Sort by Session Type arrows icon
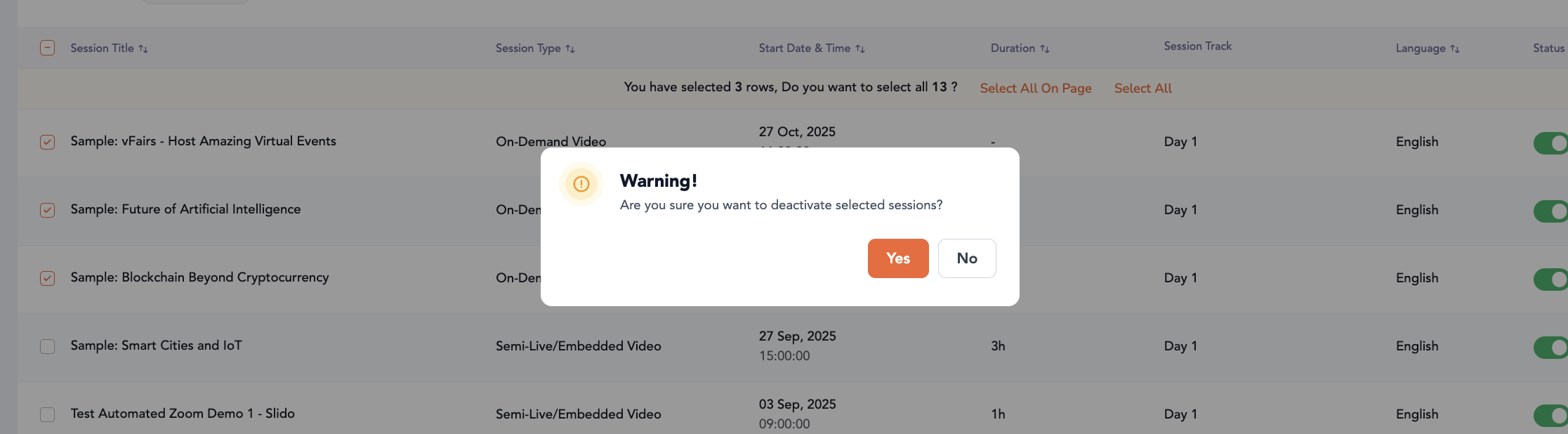1568x434 pixels. click(x=570, y=48)
